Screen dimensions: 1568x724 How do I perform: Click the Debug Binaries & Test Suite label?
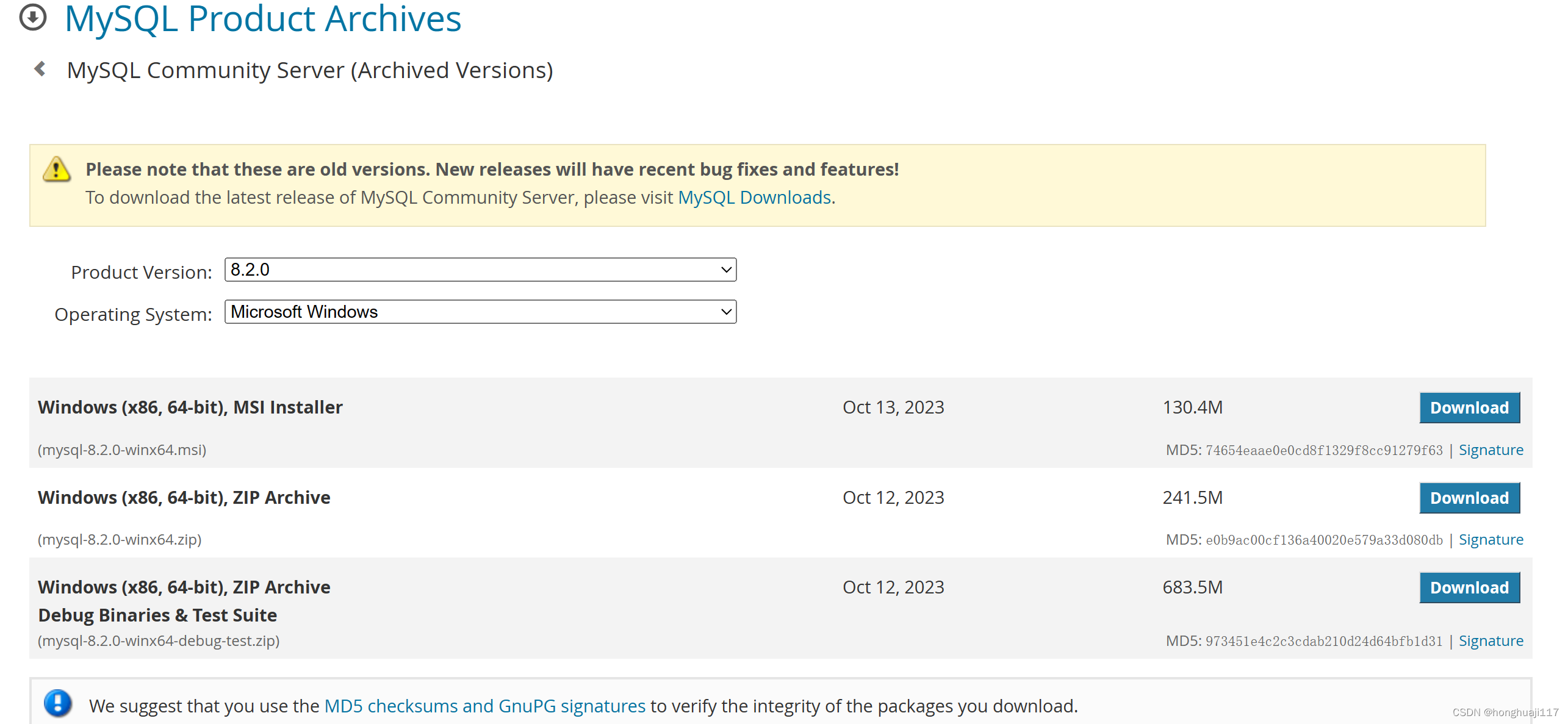(157, 615)
